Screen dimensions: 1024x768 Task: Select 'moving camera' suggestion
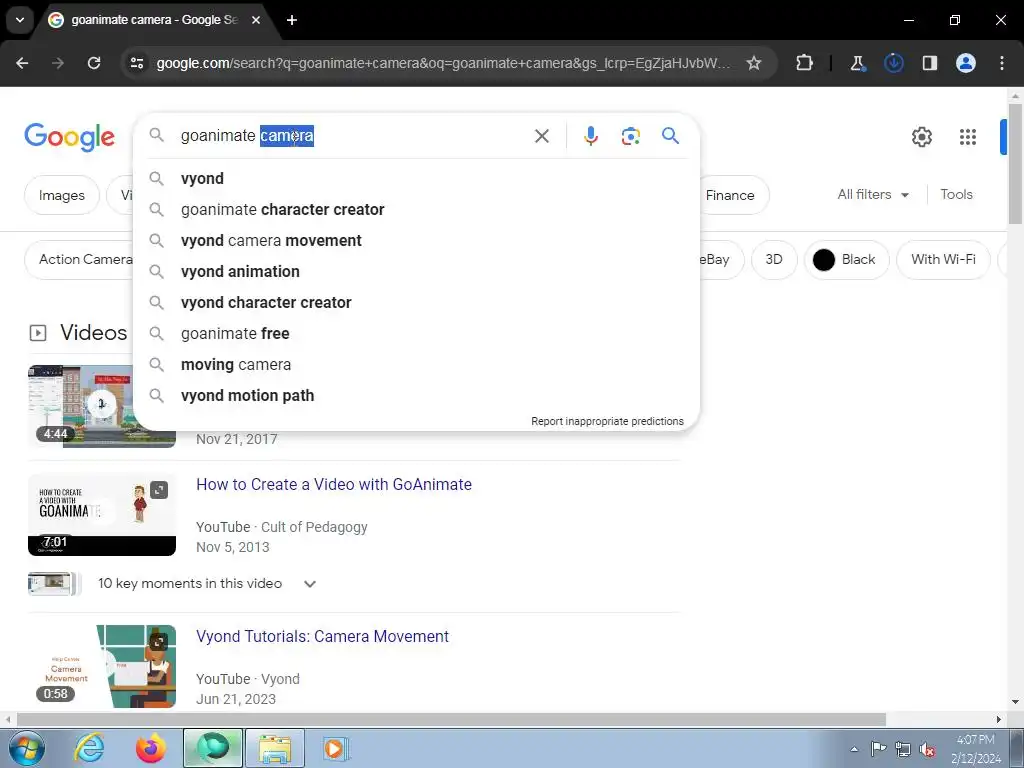coord(416,364)
